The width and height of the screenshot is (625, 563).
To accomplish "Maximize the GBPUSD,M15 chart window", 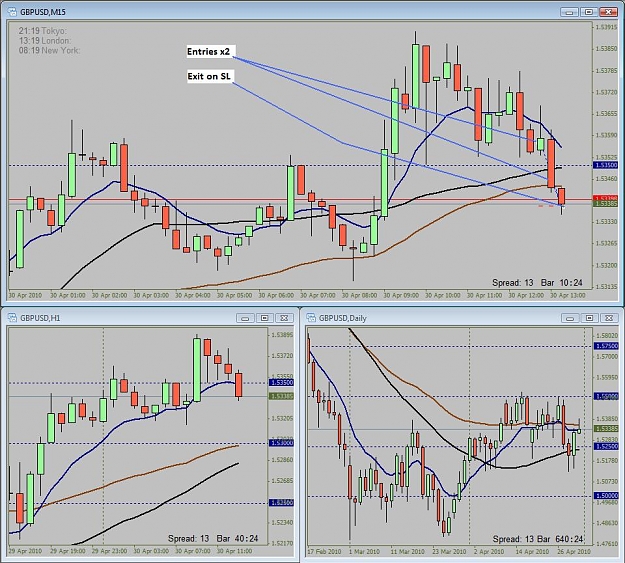I will (x=589, y=12).
